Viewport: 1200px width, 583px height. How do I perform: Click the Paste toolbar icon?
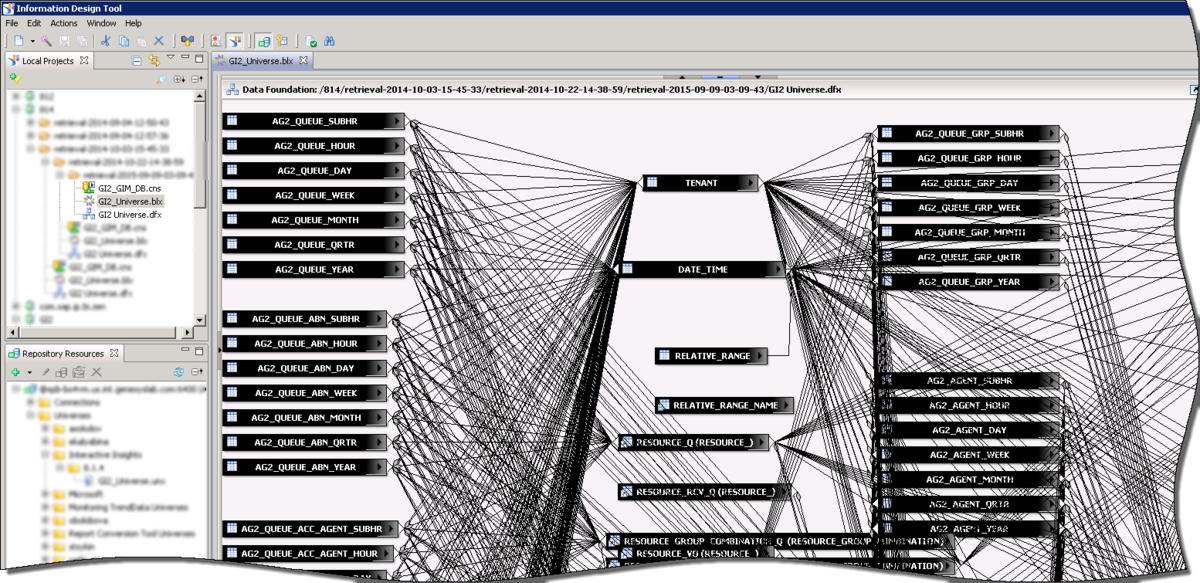[141, 41]
